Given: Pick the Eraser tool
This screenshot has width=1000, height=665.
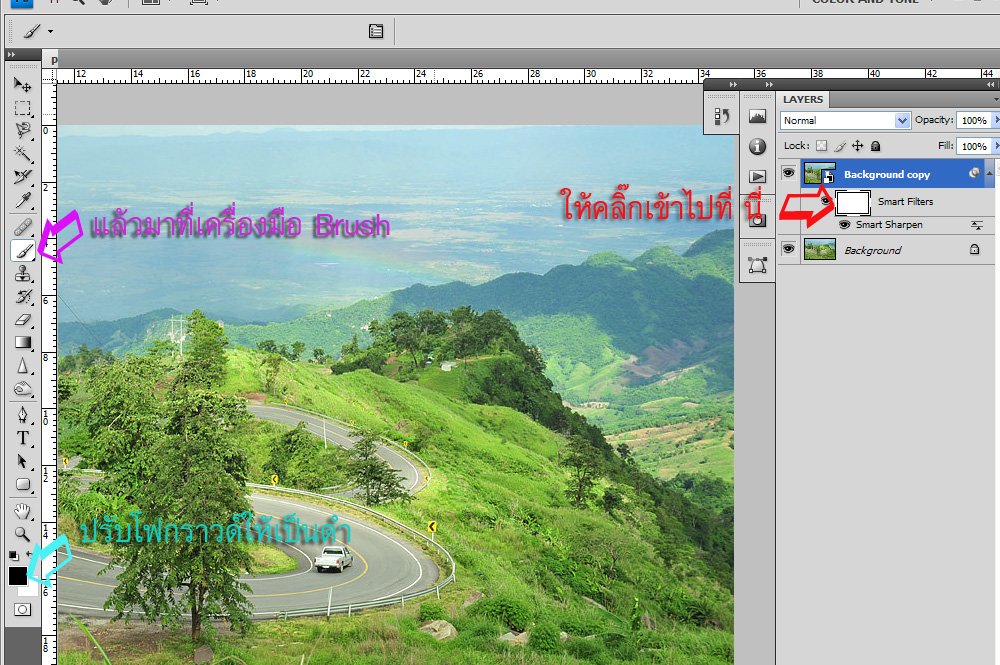Looking at the screenshot, I should (x=23, y=320).
